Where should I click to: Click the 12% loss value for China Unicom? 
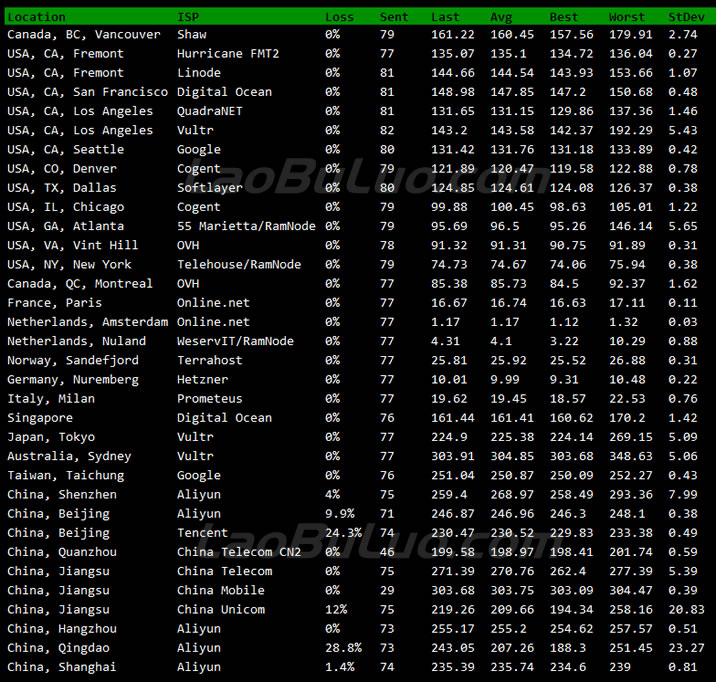pos(336,610)
